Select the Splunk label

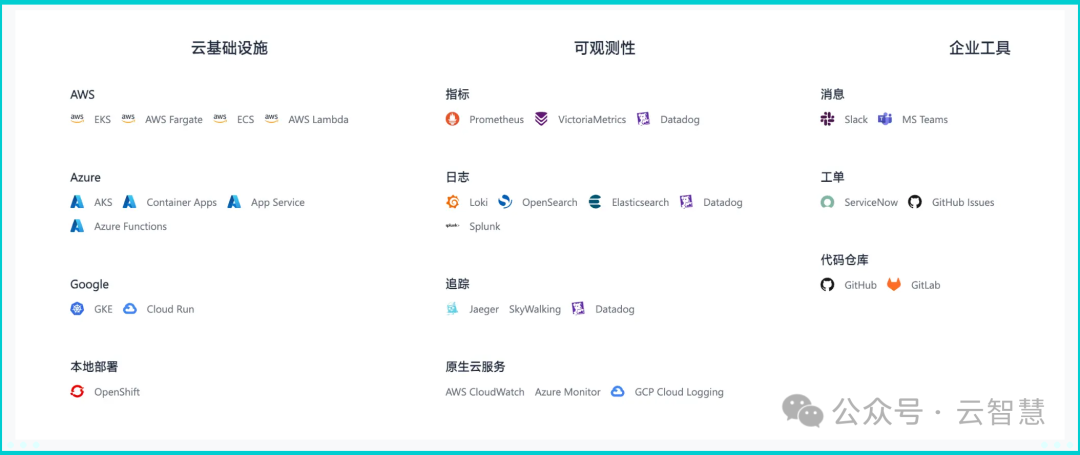click(x=485, y=226)
